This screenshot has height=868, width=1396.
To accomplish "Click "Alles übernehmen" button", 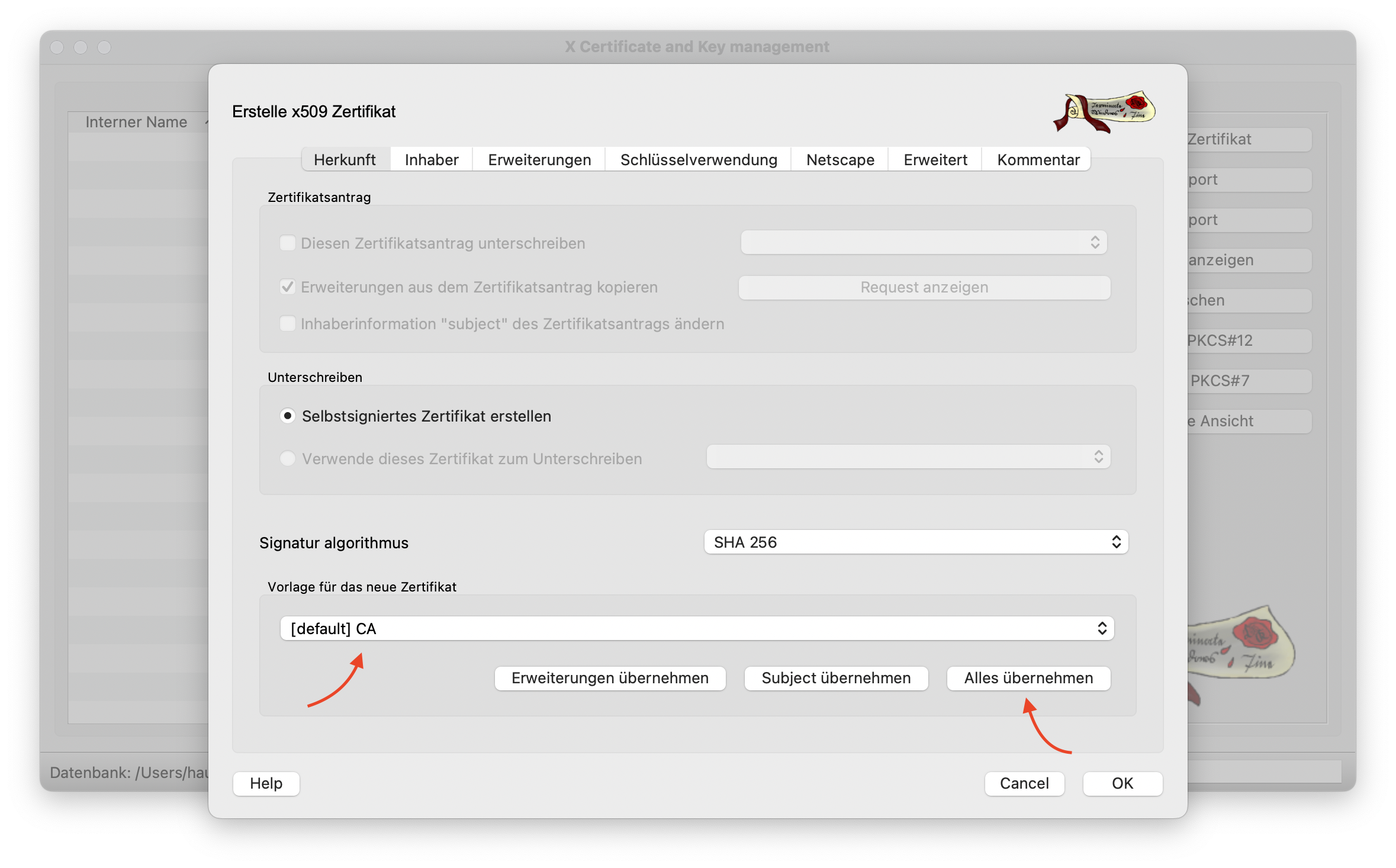I will 1028,678.
